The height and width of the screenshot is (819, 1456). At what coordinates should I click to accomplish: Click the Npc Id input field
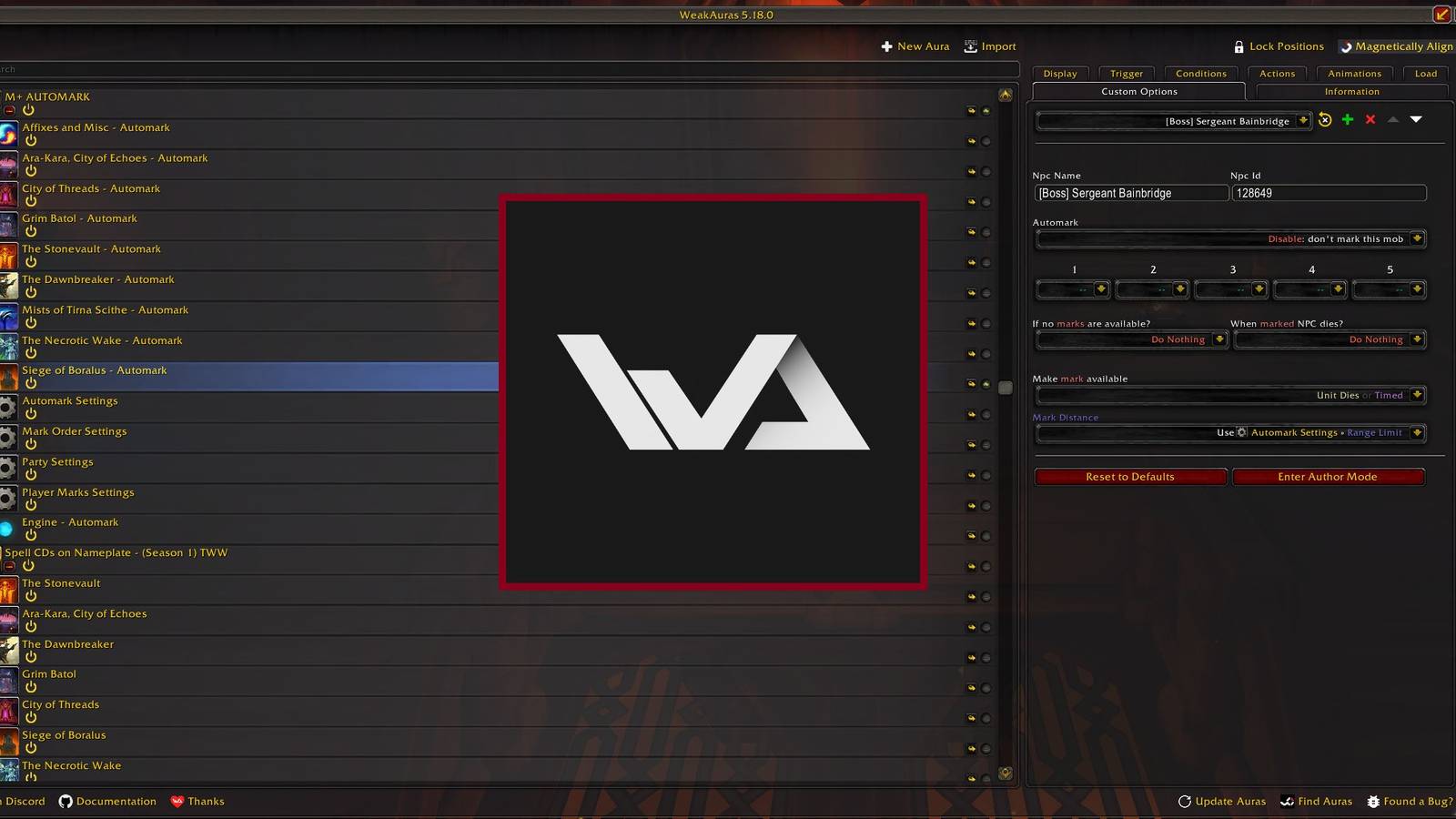click(1329, 193)
